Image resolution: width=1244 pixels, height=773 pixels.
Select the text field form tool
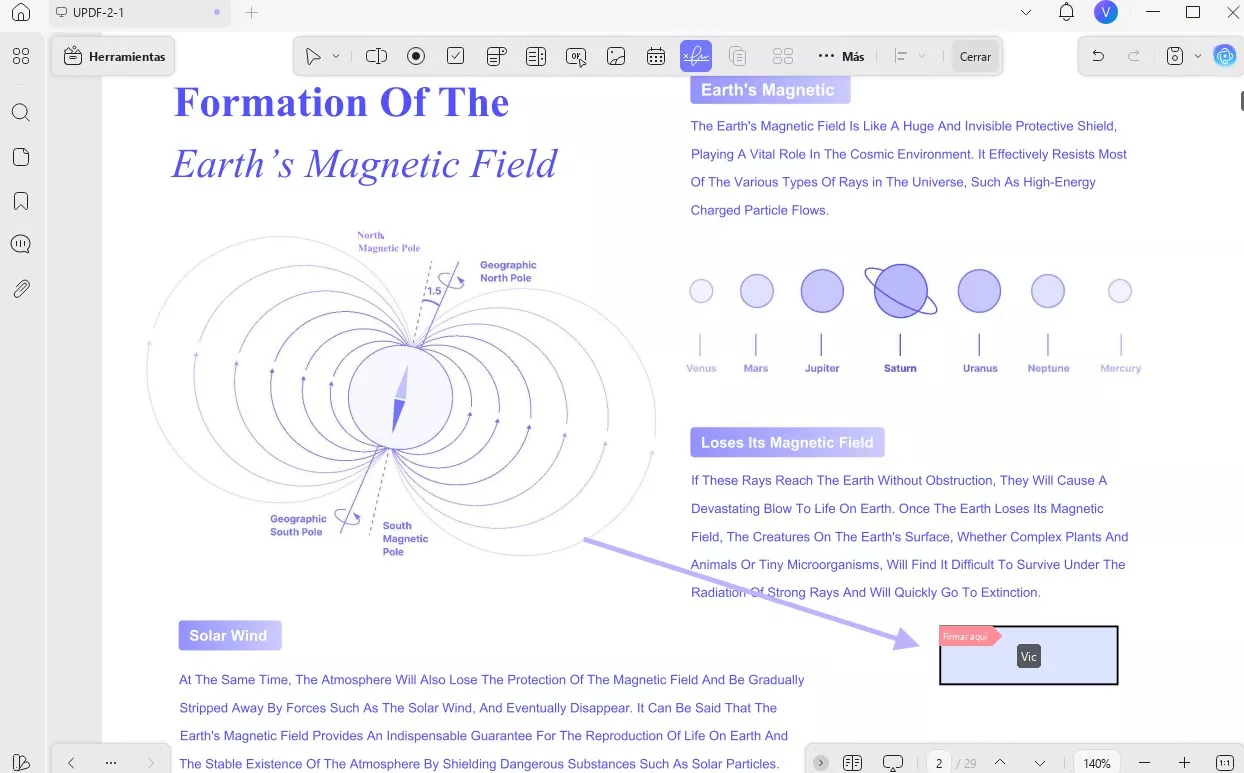376,57
